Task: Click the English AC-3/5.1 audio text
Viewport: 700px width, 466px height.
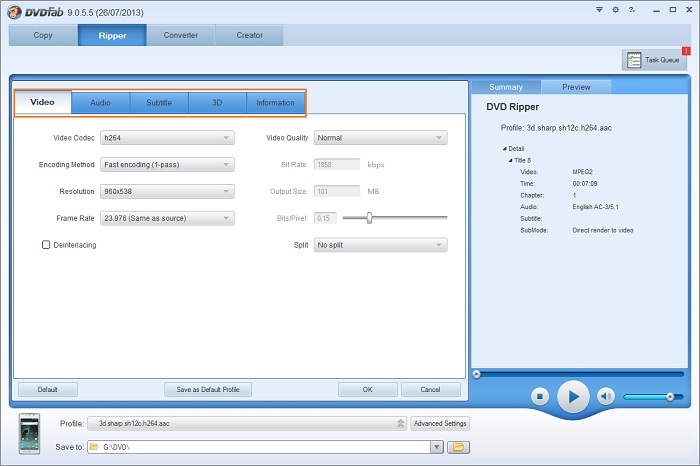Action: coord(596,207)
